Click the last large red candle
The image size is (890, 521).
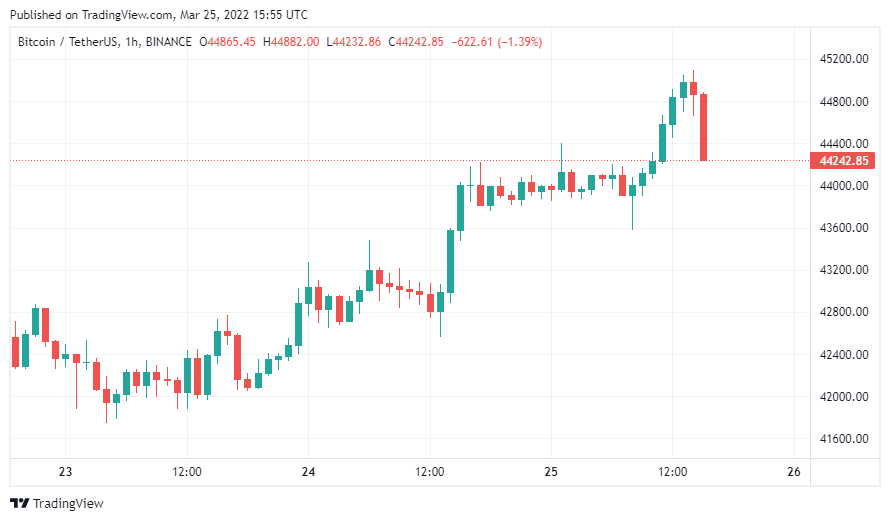point(703,127)
